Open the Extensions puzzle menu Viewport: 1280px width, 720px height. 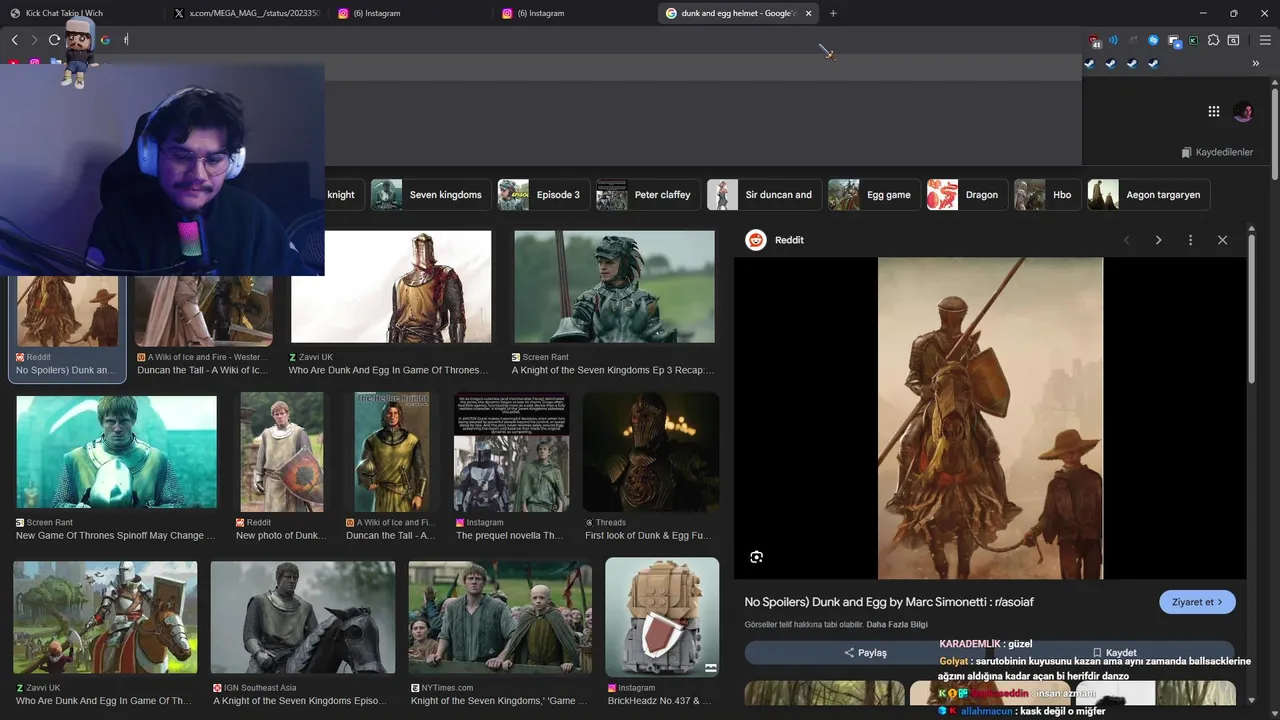click(1213, 41)
